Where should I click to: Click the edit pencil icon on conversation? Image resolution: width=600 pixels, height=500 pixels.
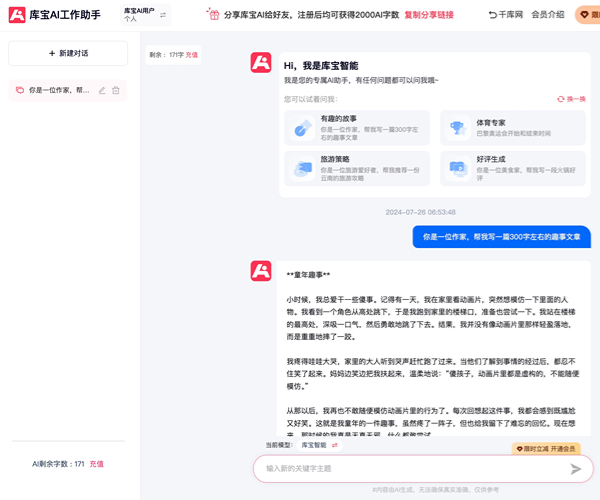[102, 90]
